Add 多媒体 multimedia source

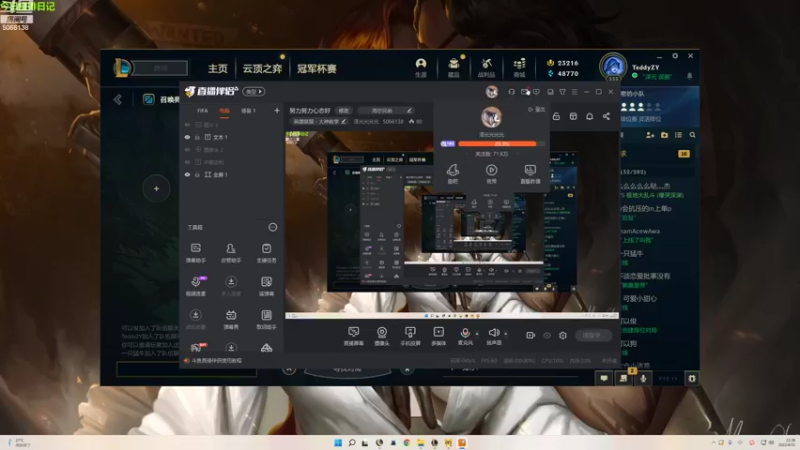coord(438,336)
